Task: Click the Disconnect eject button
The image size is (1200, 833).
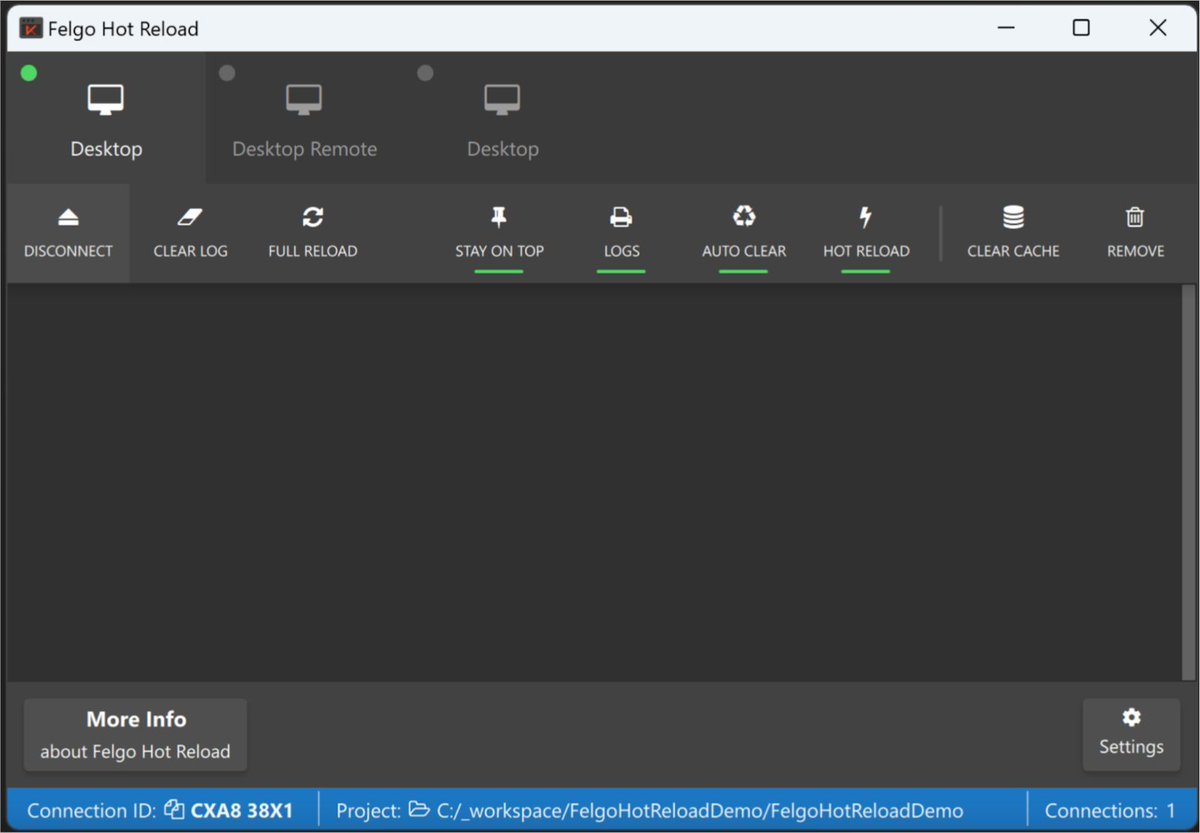Action: pos(68,233)
